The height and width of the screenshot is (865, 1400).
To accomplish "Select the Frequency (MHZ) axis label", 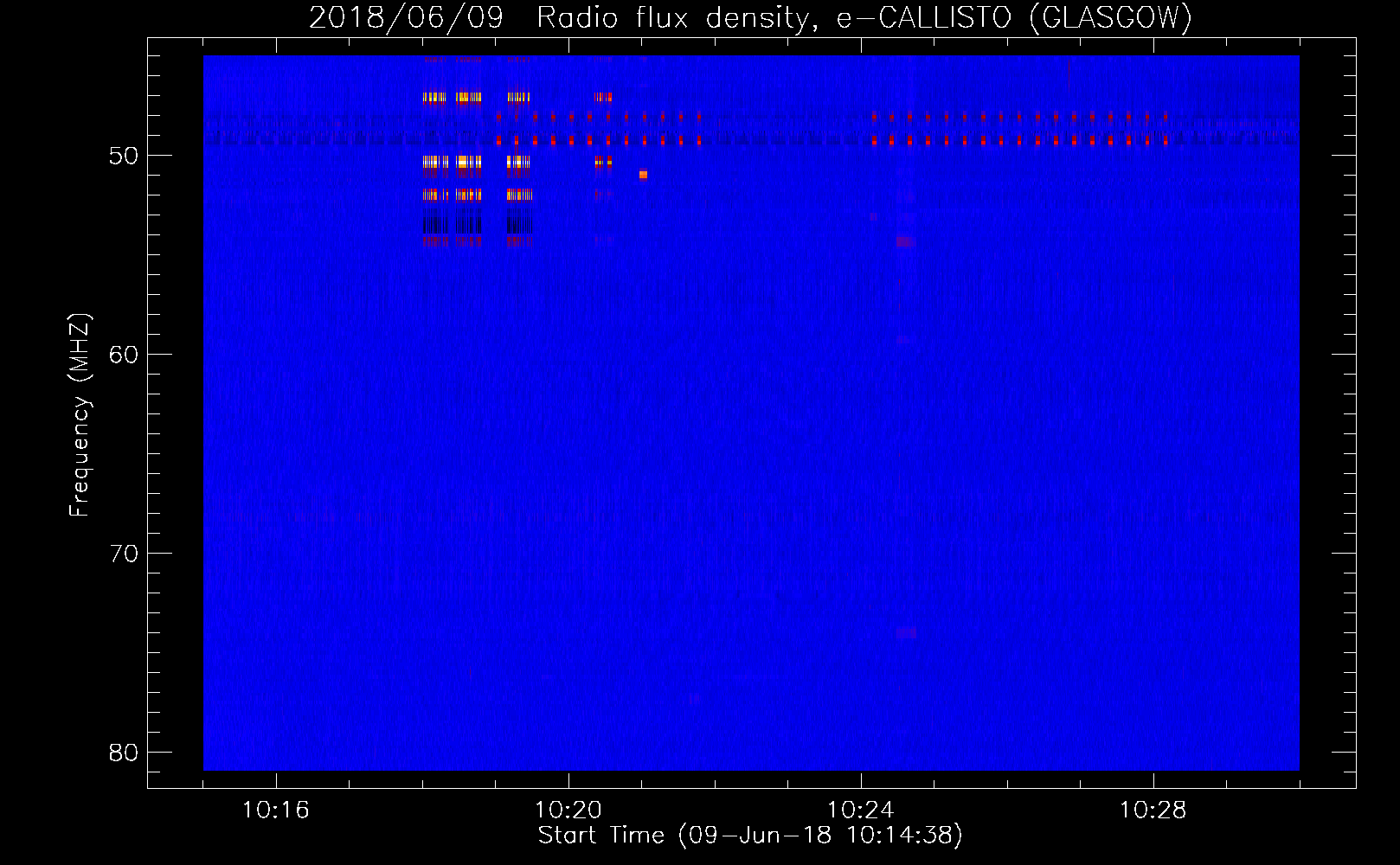I will 79,415.
